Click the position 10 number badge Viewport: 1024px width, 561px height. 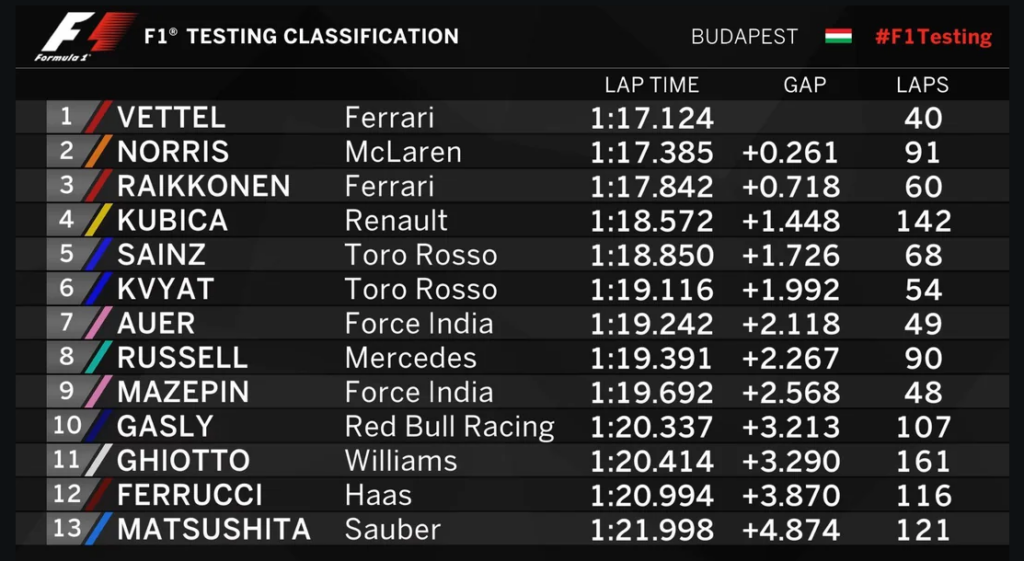tap(67, 426)
